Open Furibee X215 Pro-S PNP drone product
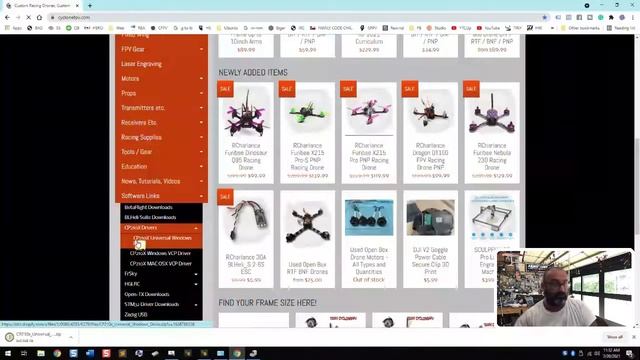Screen dimensions: 640x360 coord(307,133)
